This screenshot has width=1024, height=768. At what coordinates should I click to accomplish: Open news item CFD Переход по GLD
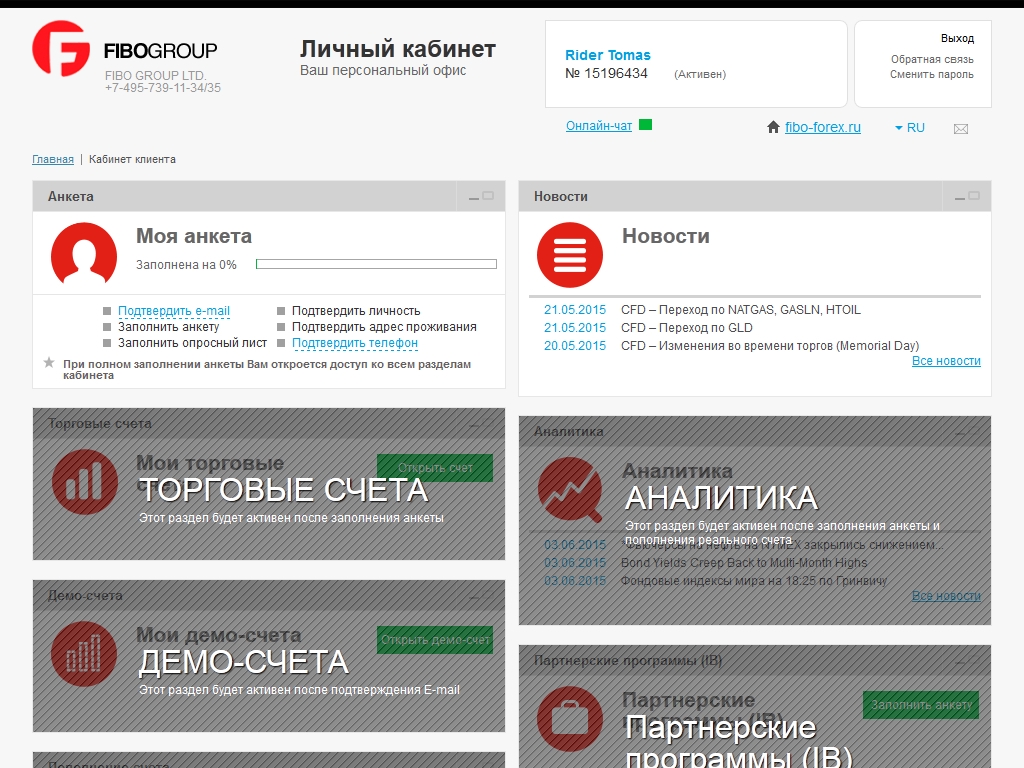686,328
